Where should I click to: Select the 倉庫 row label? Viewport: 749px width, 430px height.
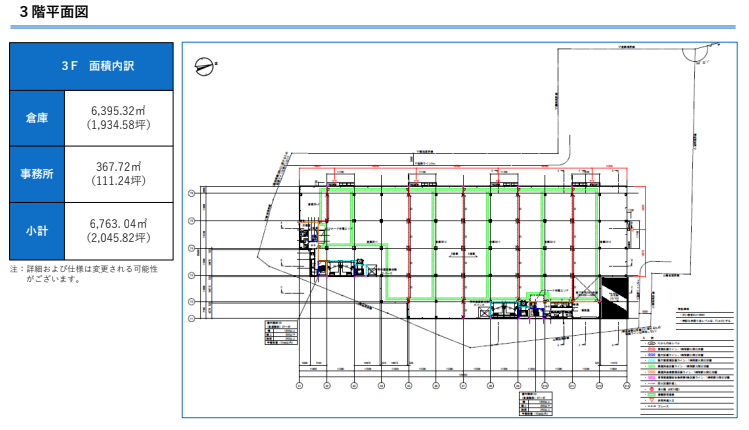point(37,118)
